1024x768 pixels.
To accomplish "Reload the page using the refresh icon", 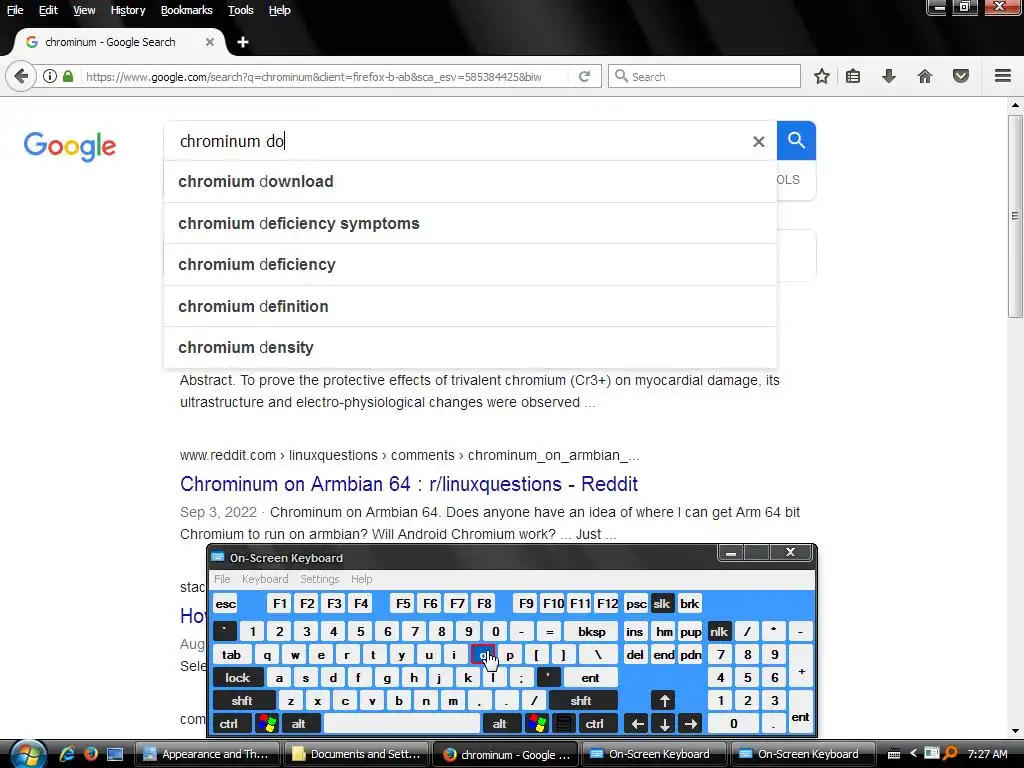I will pyautogui.click(x=584, y=76).
